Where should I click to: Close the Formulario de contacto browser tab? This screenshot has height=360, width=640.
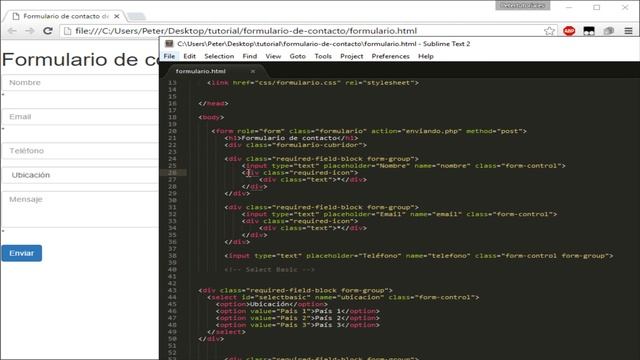(x=117, y=16)
